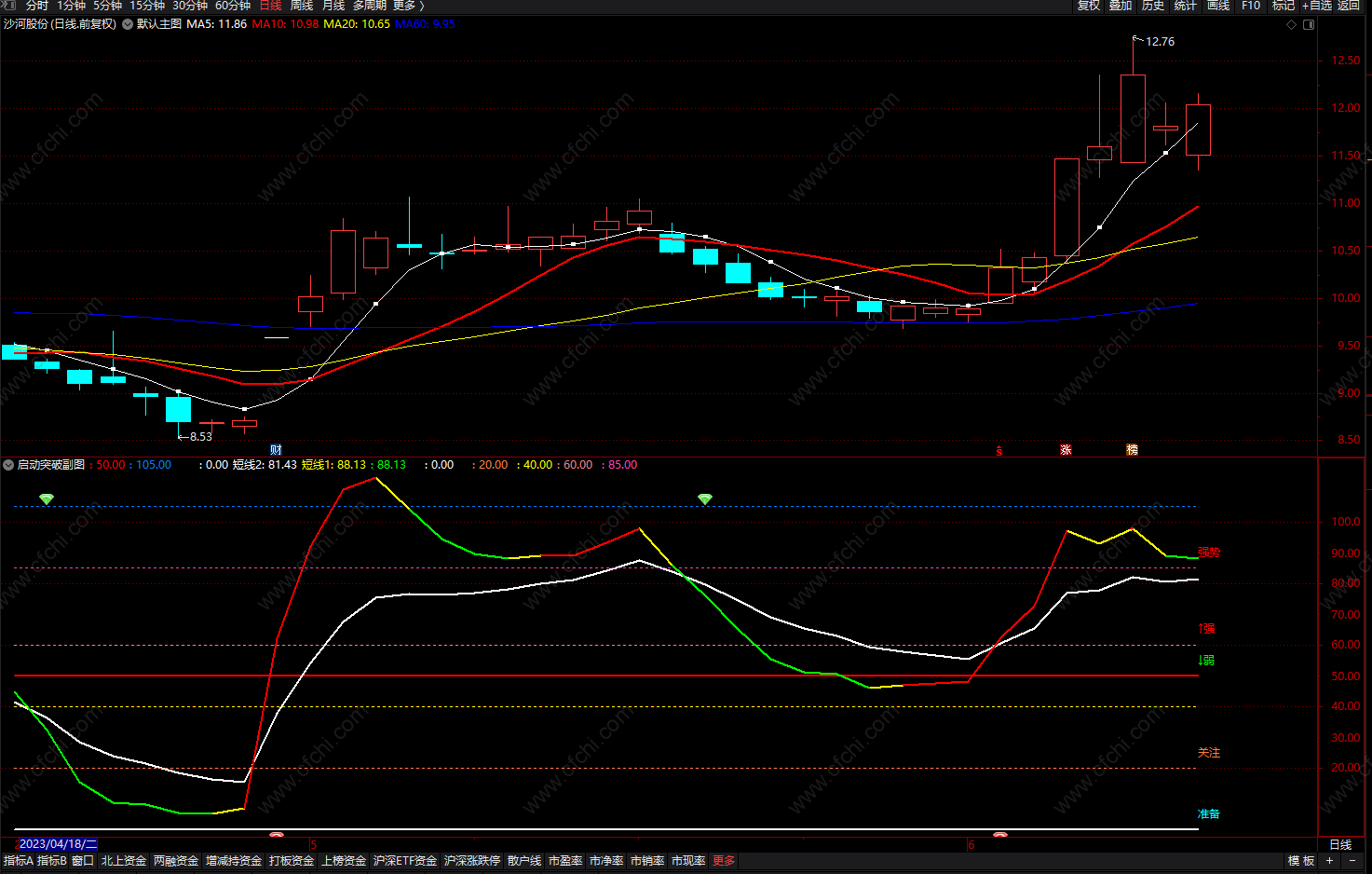Click the 榜 marker under the chart
1372x874 pixels.
coord(1132,449)
